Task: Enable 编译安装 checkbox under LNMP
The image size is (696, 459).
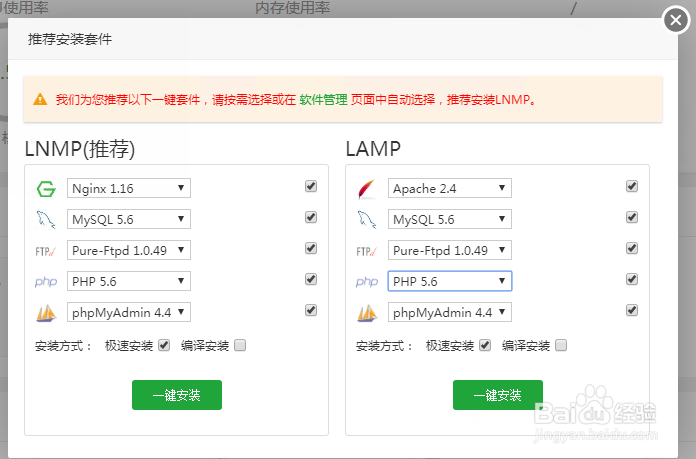Action: point(240,345)
